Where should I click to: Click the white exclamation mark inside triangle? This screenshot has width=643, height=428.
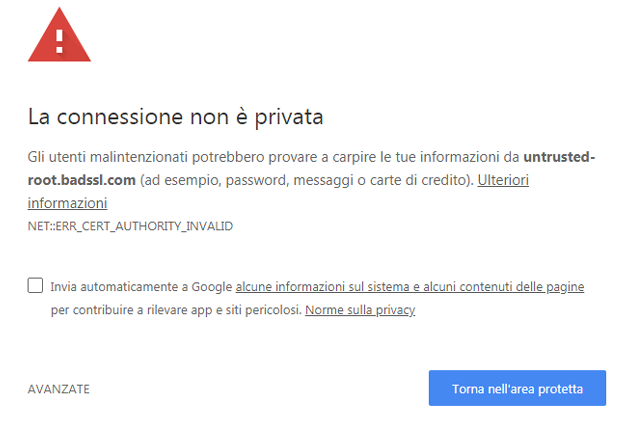[59, 41]
